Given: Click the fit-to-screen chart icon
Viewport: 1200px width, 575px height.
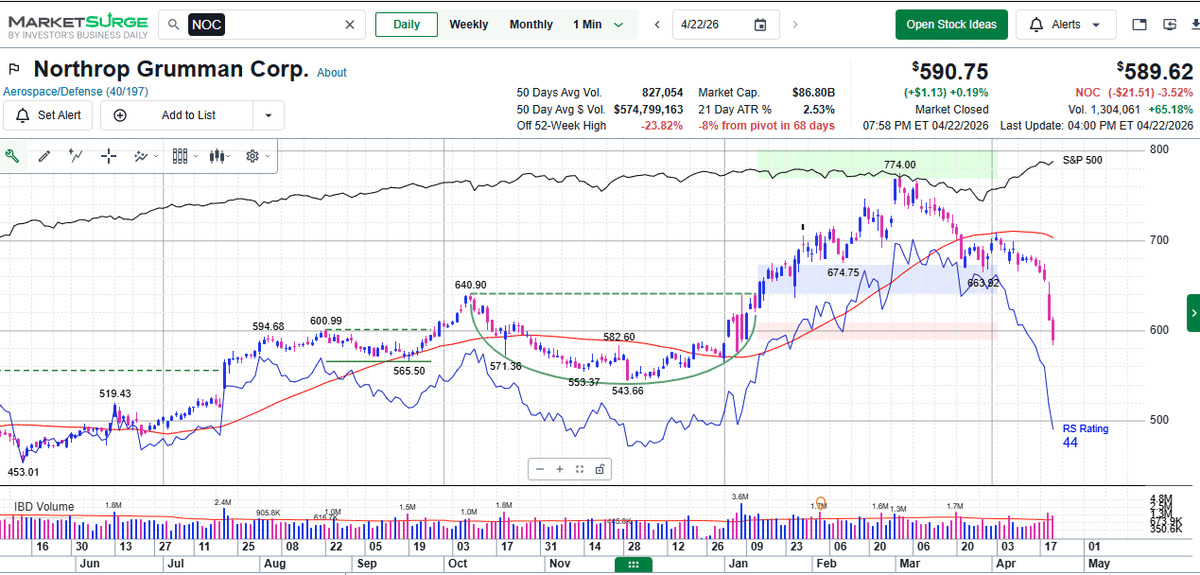Looking at the screenshot, I should pyautogui.click(x=580, y=469).
